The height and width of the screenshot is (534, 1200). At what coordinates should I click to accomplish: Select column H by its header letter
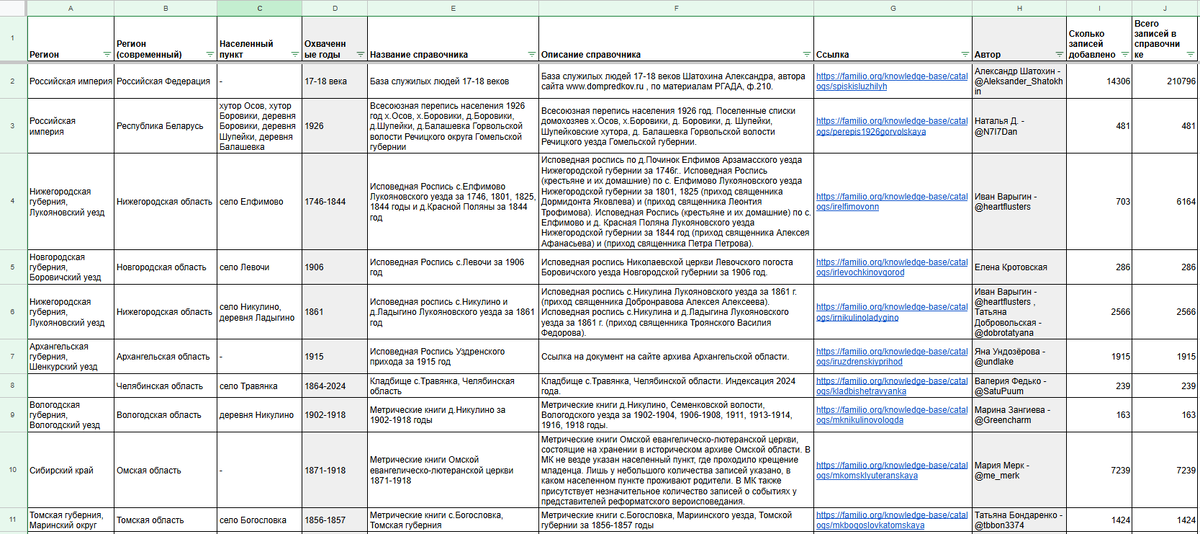pos(1017,7)
